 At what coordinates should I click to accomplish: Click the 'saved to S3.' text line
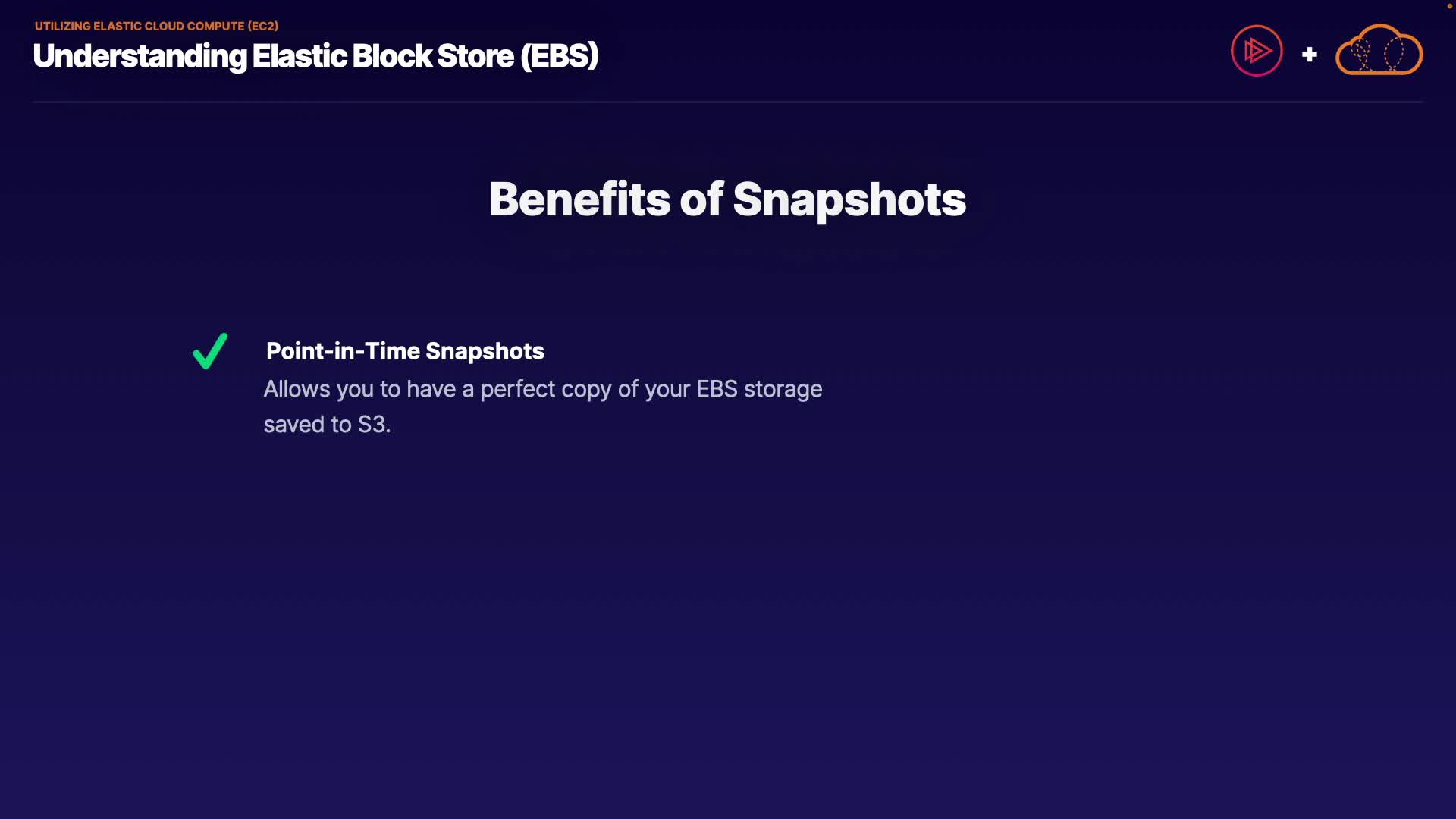327,425
